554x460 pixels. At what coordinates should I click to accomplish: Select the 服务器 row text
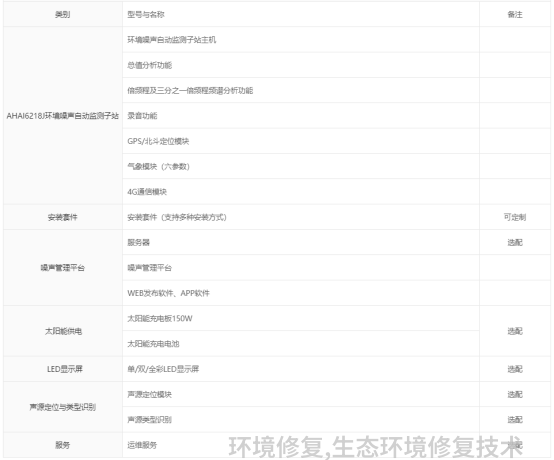pos(138,243)
